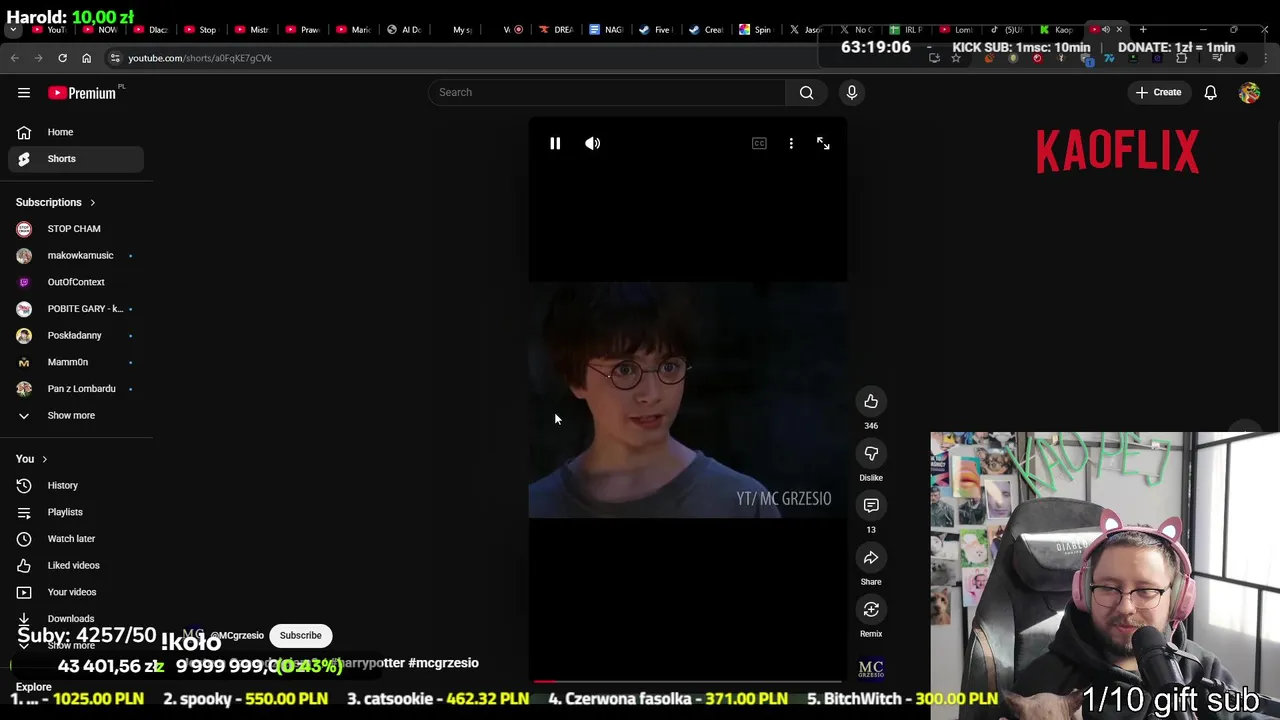Select Shorts in the sidebar
The height and width of the screenshot is (720, 1280).
[76, 158]
